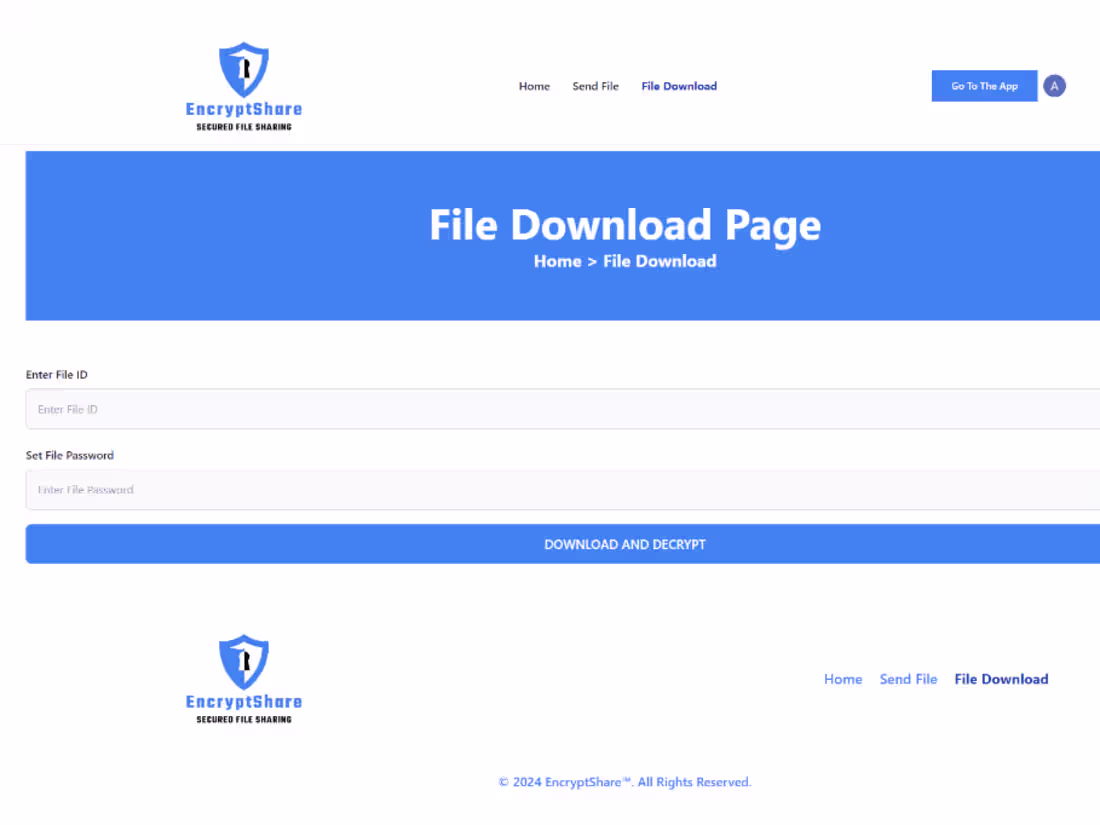The width and height of the screenshot is (1100, 825).
Task: Click the 2024 EncryptShare copyright link
Action: (624, 782)
